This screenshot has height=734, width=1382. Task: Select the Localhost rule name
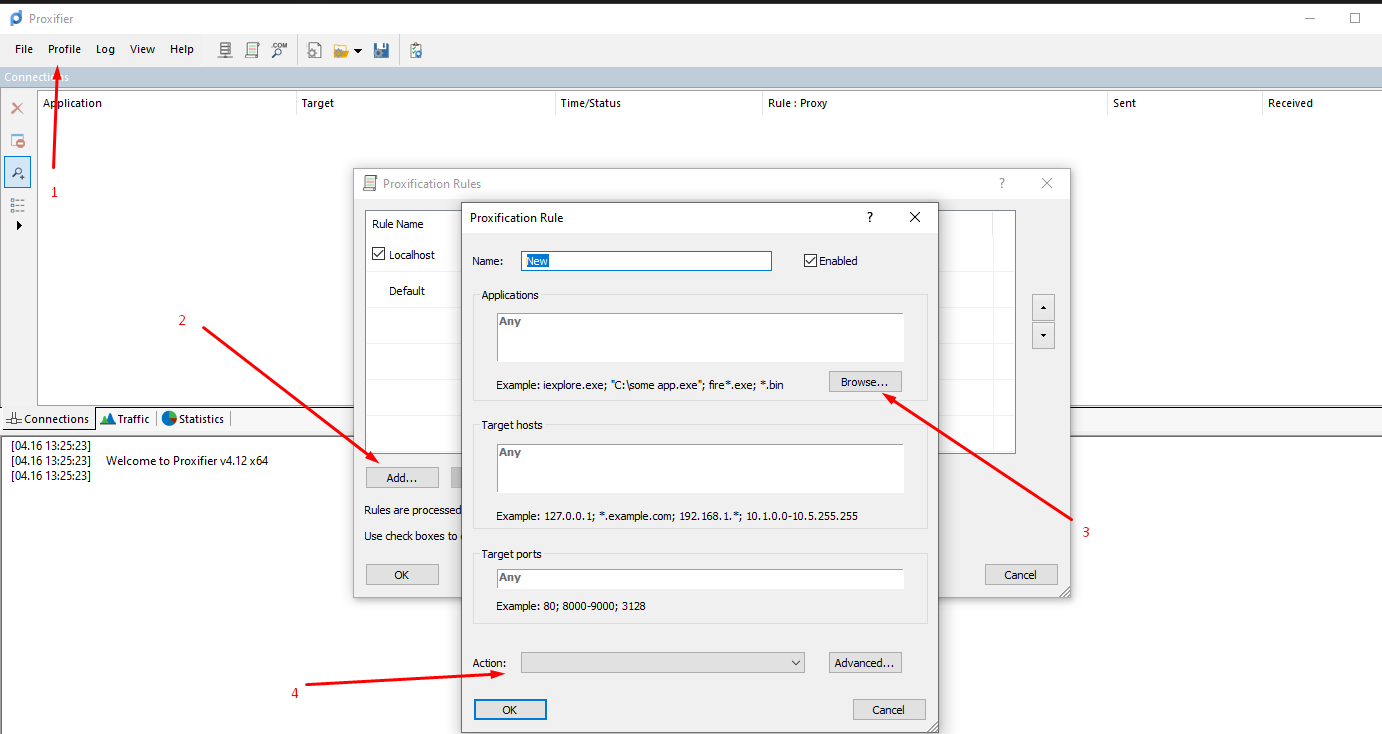pyautogui.click(x=412, y=255)
